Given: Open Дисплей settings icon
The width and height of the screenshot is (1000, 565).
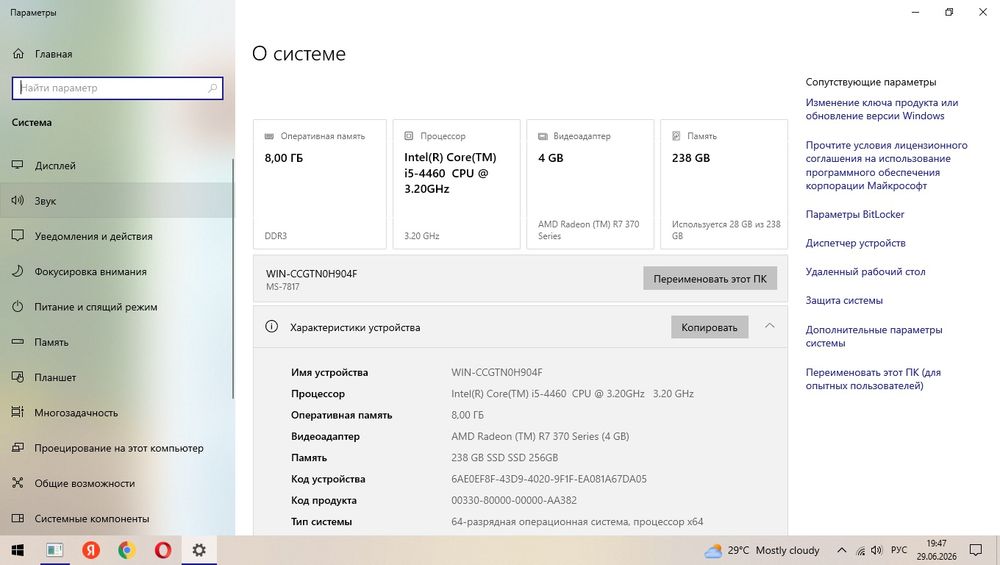Looking at the screenshot, I should click(18, 165).
